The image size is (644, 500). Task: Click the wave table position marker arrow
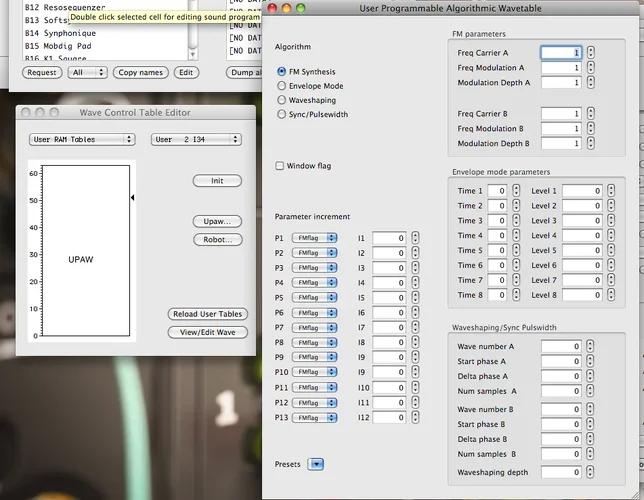pyautogui.click(x=133, y=198)
